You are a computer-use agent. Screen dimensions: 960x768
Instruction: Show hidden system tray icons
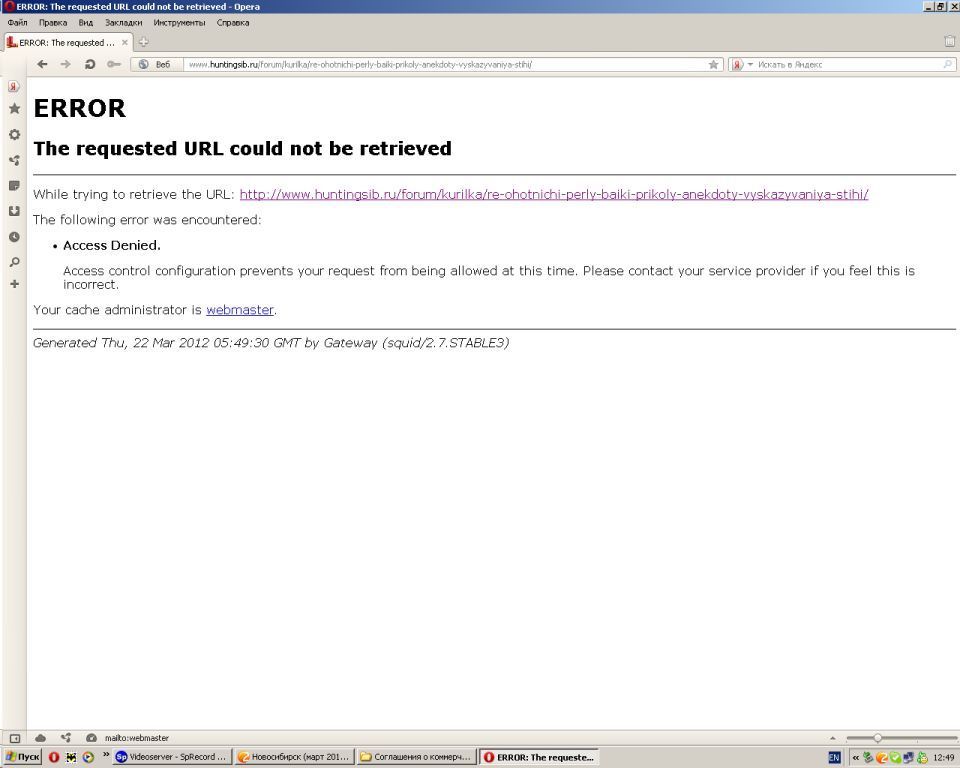(855, 758)
